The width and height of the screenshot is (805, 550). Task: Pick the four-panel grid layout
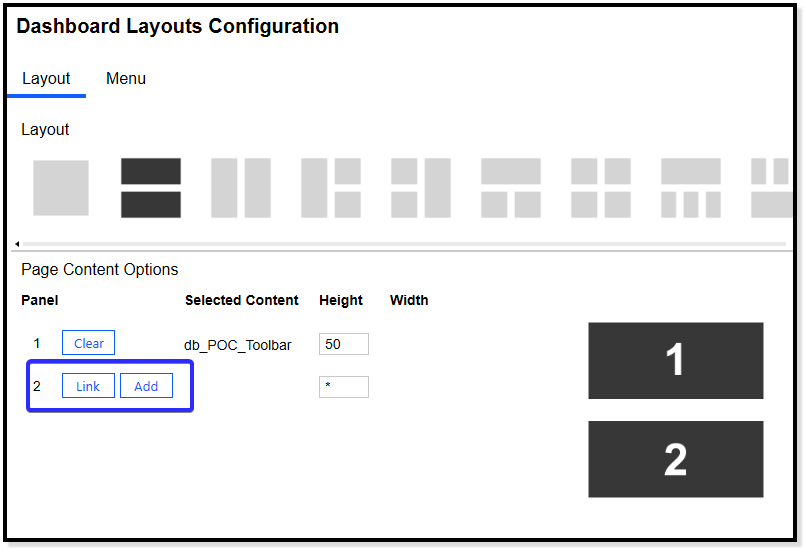(601, 188)
